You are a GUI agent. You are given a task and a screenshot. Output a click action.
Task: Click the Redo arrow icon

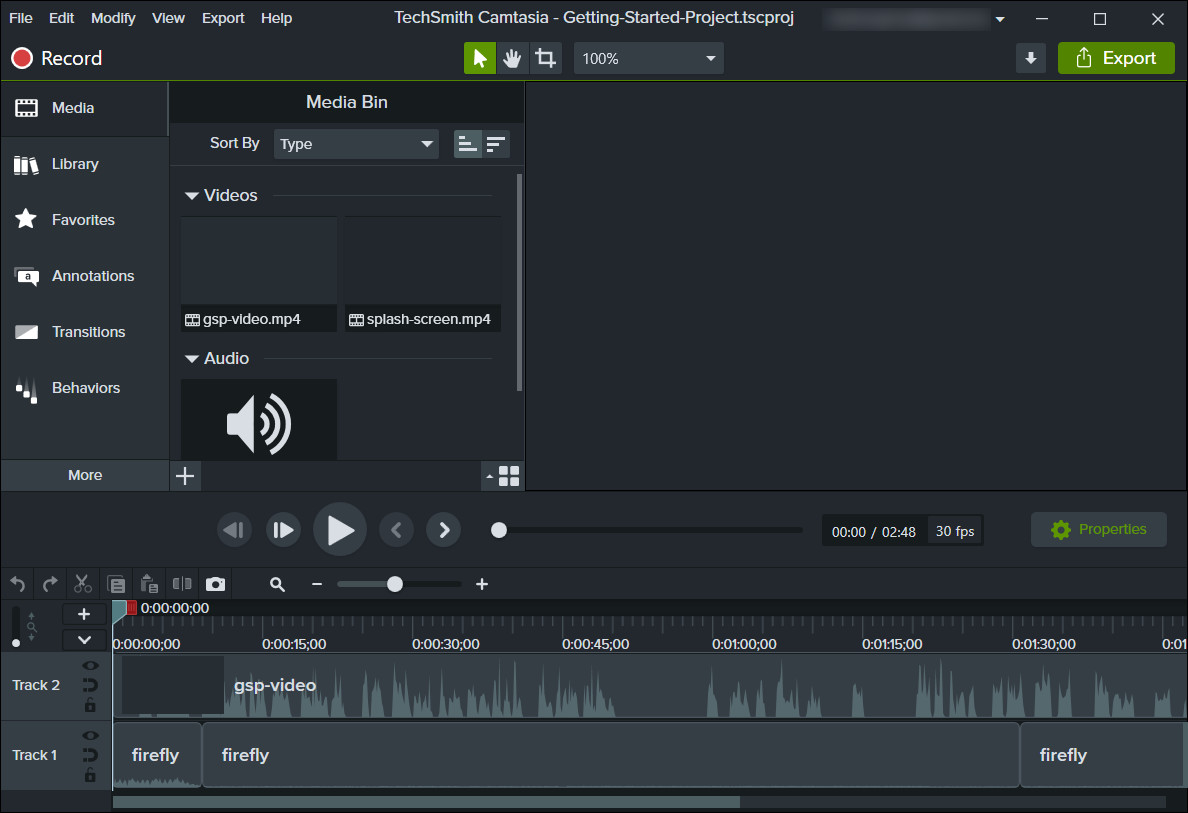(50, 584)
